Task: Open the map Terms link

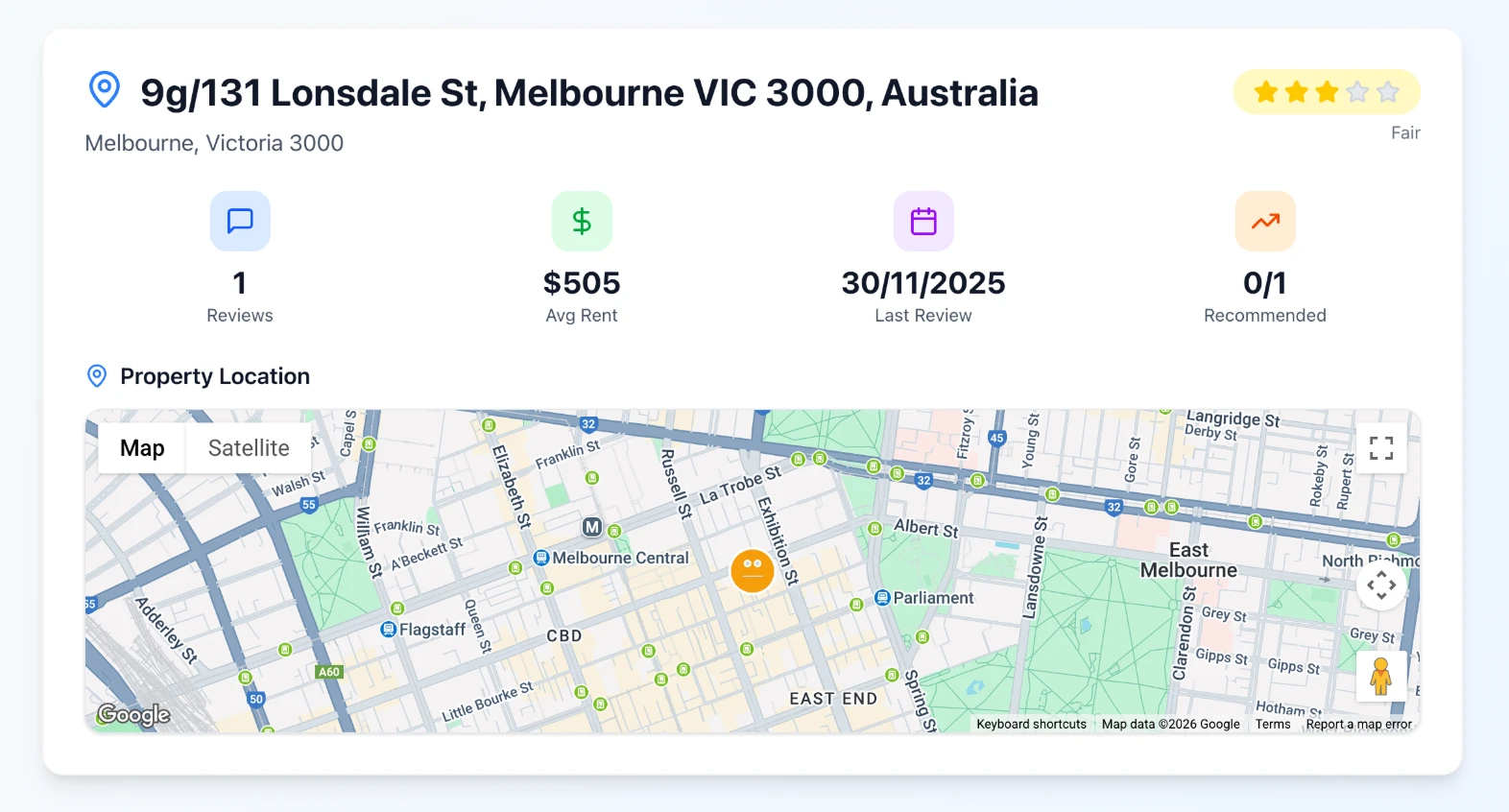Action: 1273,725
